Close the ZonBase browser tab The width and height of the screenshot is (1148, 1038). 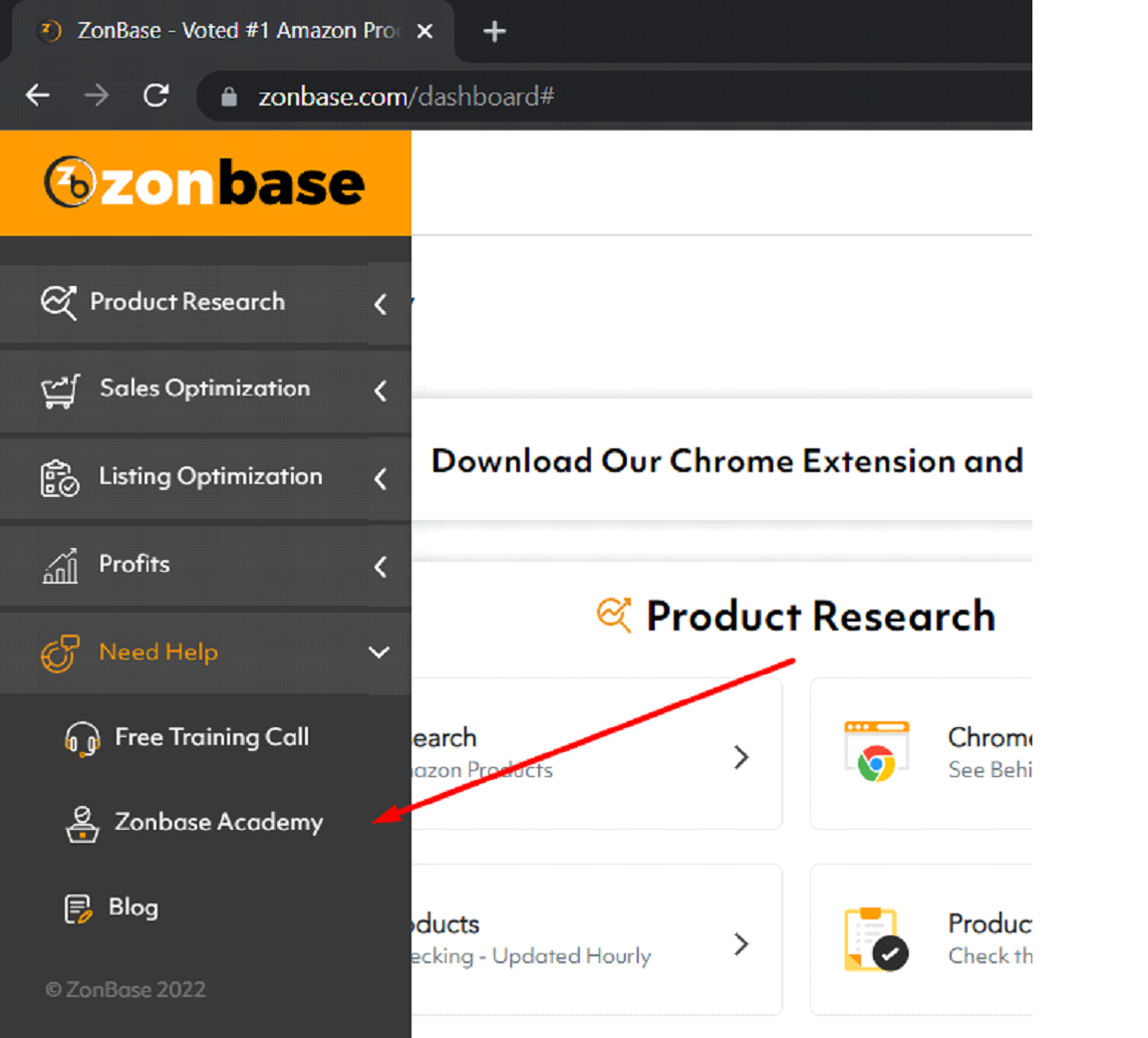point(425,31)
